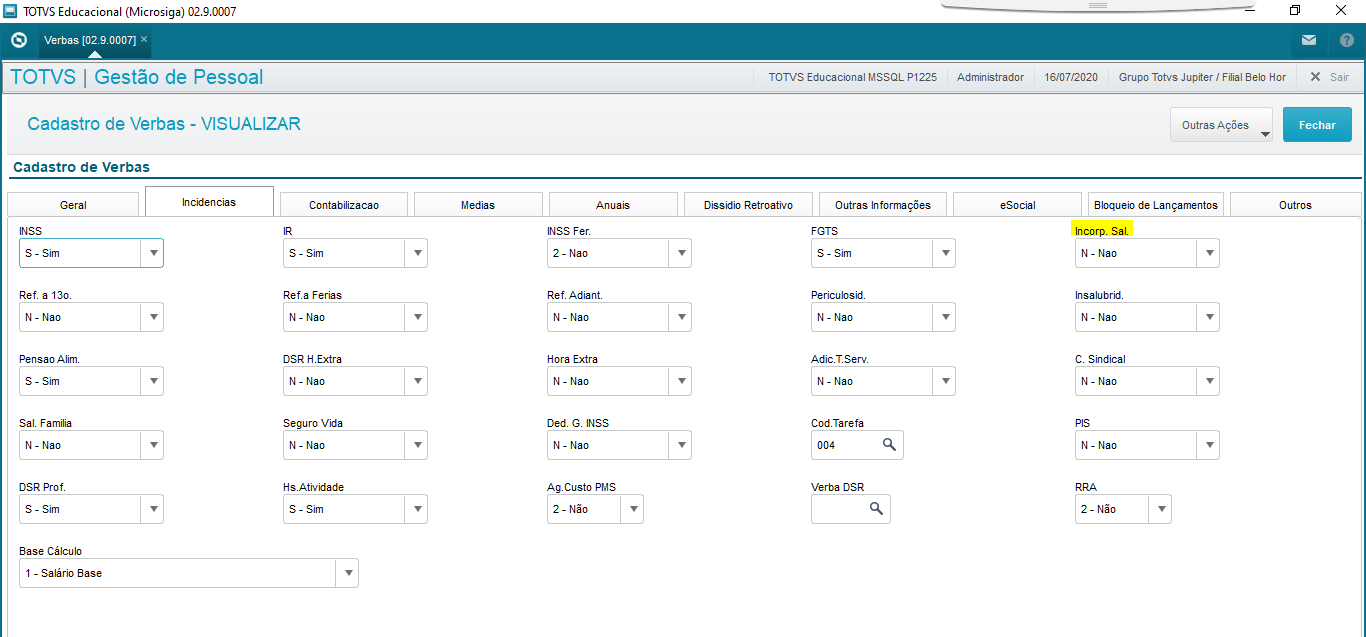Click the Cadastro de Verbas section heading

(81, 167)
